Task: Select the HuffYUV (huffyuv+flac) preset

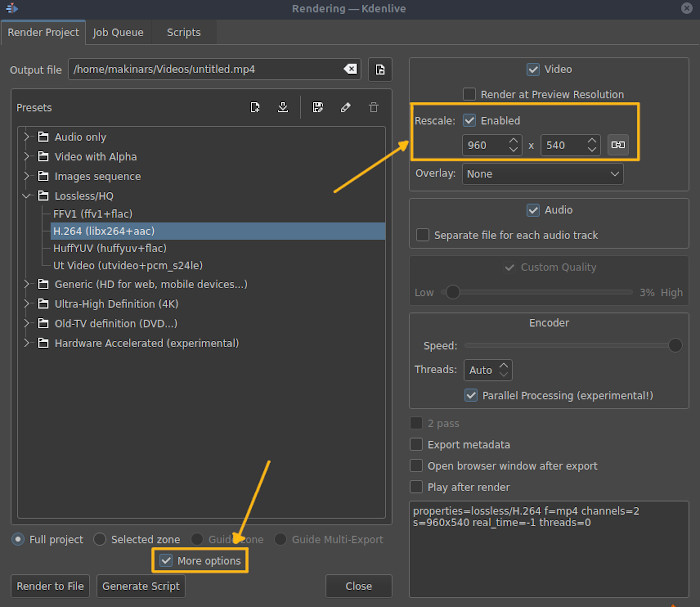Action: tap(110, 248)
